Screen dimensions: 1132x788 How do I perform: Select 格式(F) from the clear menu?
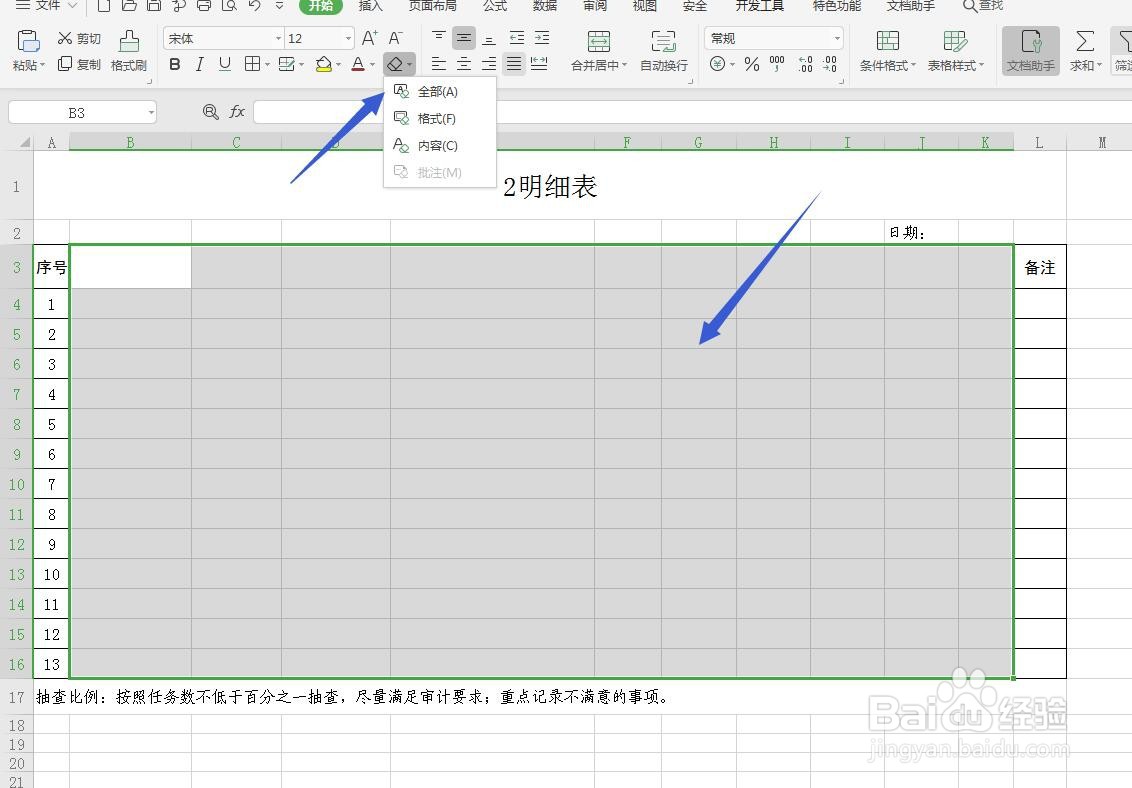pos(438,118)
